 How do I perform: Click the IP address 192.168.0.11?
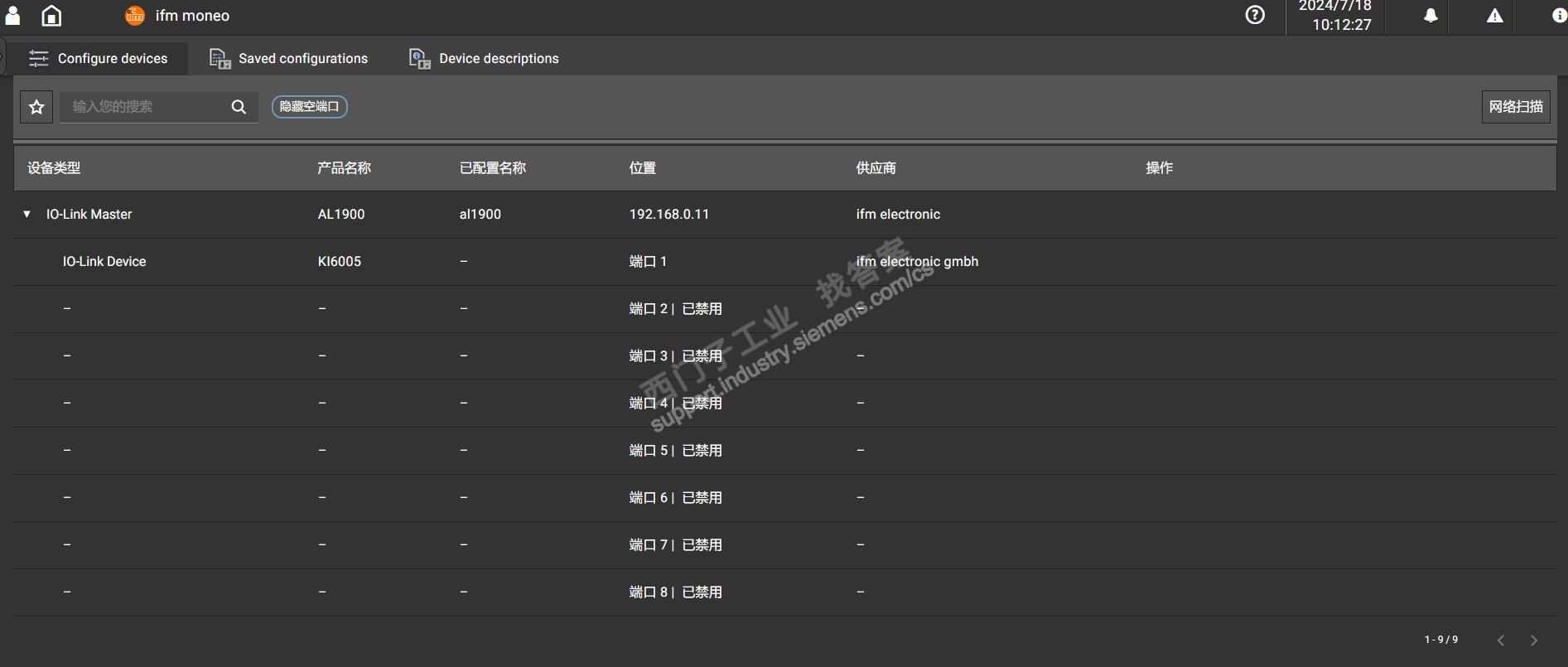[669, 215]
